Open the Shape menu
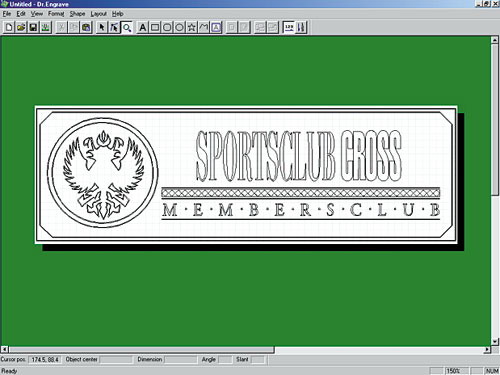Screen dimensions: 500x375 pyautogui.click(x=77, y=14)
